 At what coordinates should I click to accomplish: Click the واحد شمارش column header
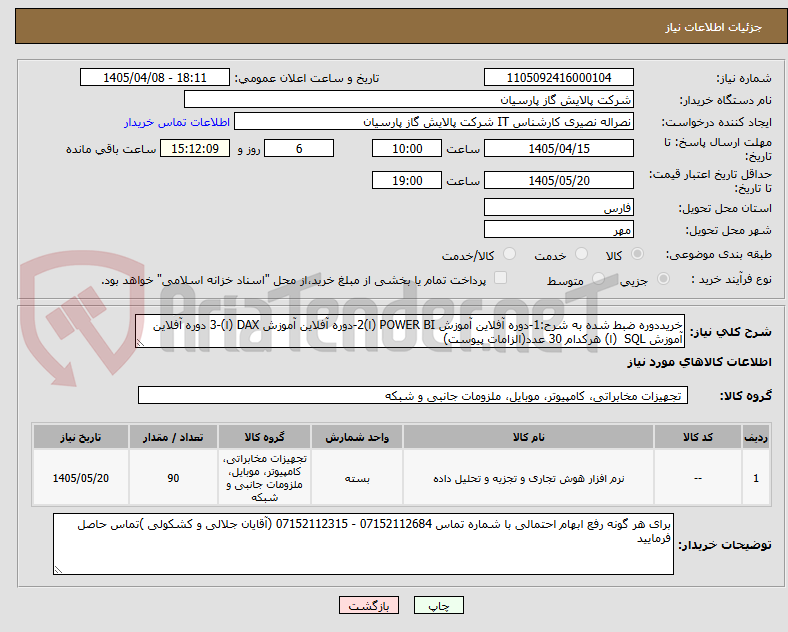[x=357, y=437]
